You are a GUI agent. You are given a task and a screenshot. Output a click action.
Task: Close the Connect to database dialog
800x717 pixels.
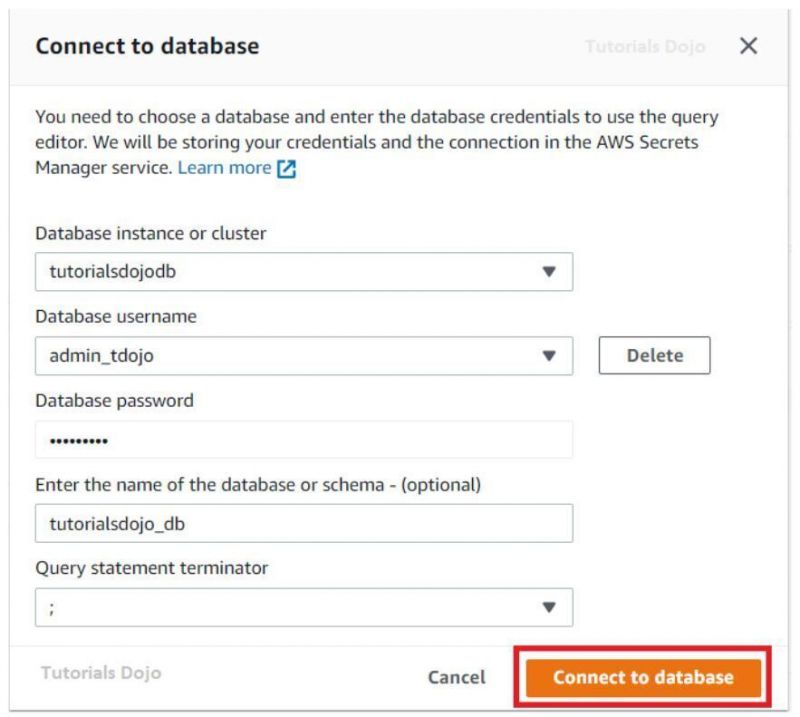point(748,47)
